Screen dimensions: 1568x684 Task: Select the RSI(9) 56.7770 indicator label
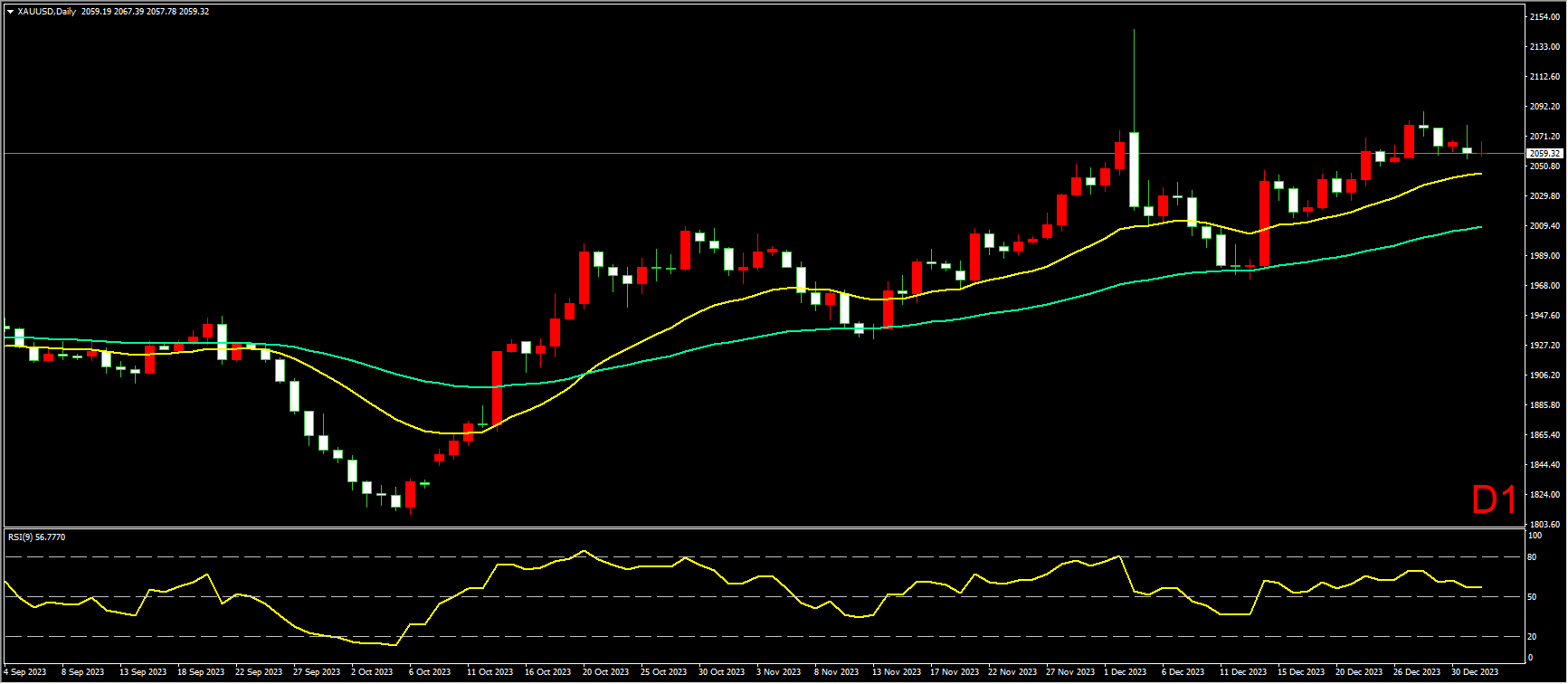(36, 537)
